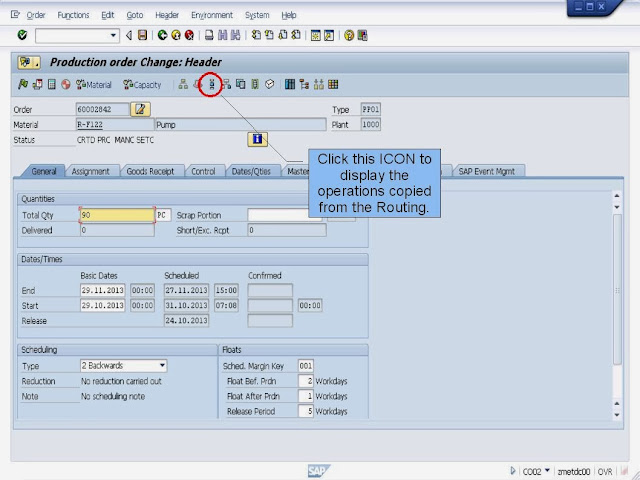Click the Create New Session icon
Screen dimensions: 640x480
pyautogui.click(x=316, y=36)
